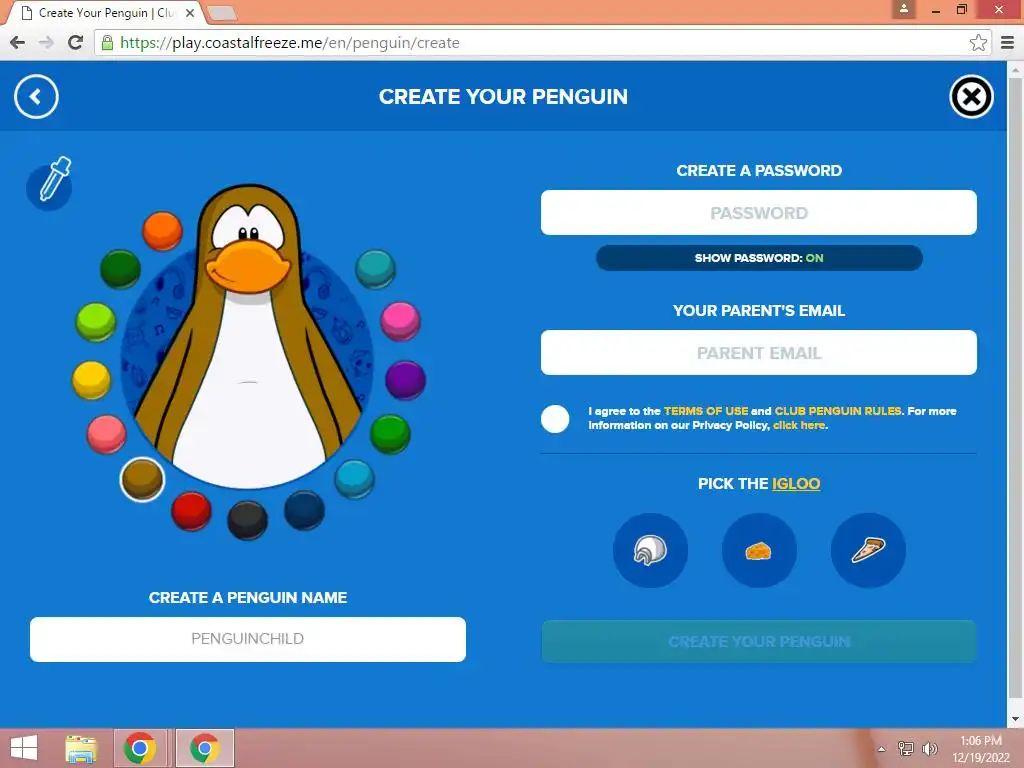The width and height of the screenshot is (1024, 768).
Task: Select the bright green penguin color
Action: pyautogui.click(x=391, y=434)
